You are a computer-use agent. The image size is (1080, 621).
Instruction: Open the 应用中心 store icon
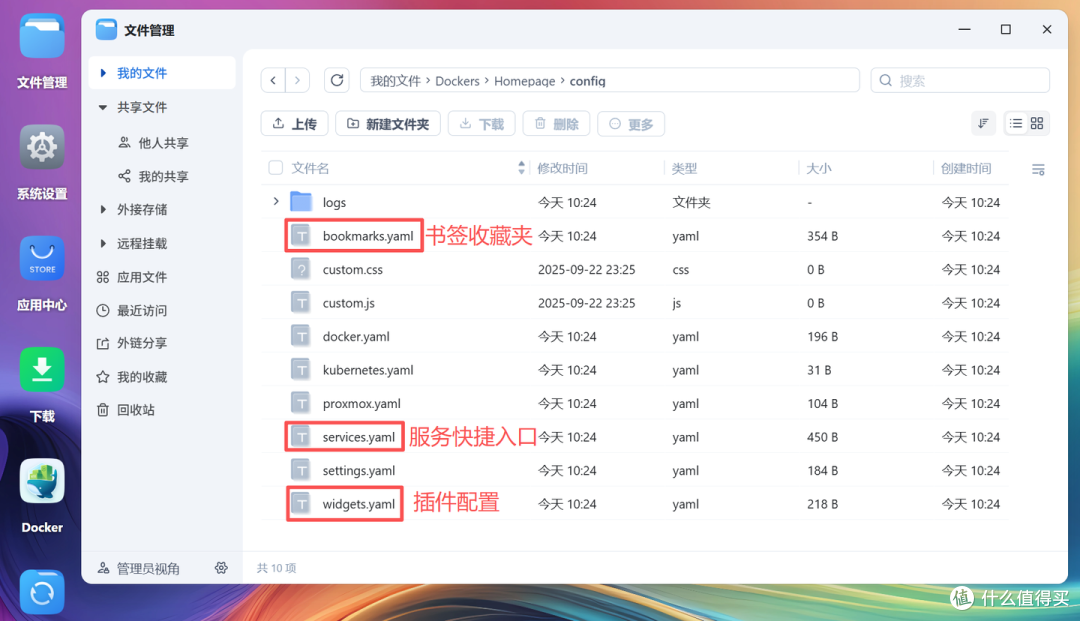point(42,258)
